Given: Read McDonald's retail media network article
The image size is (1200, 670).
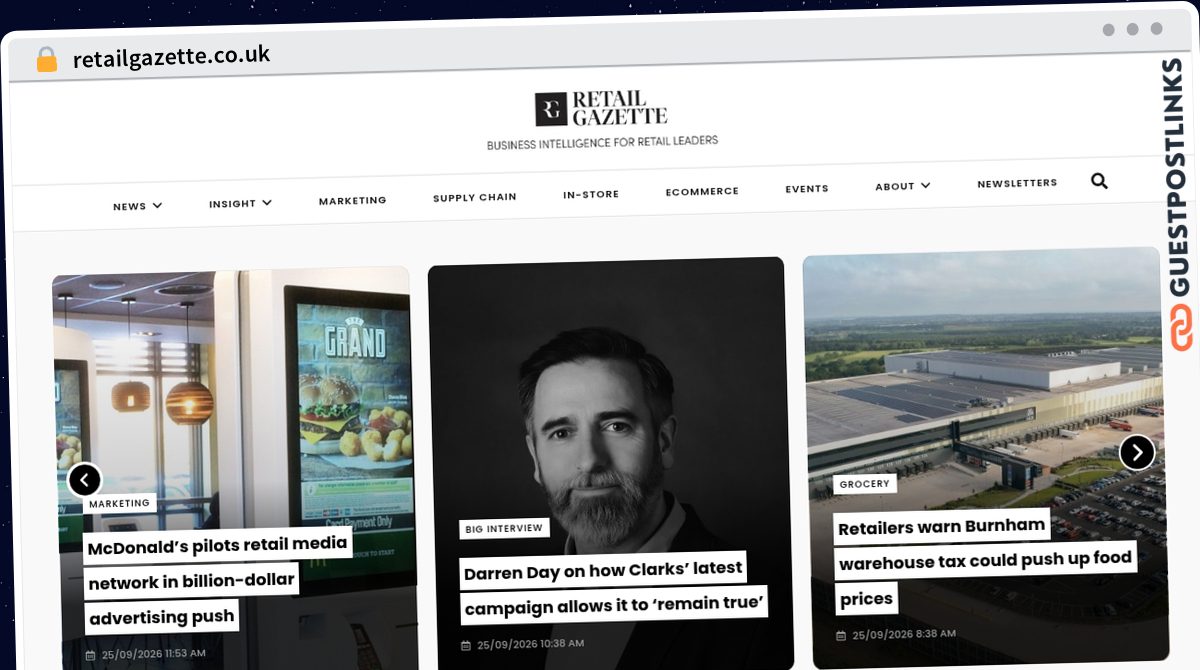Looking at the screenshot, I should pos(218,580).
